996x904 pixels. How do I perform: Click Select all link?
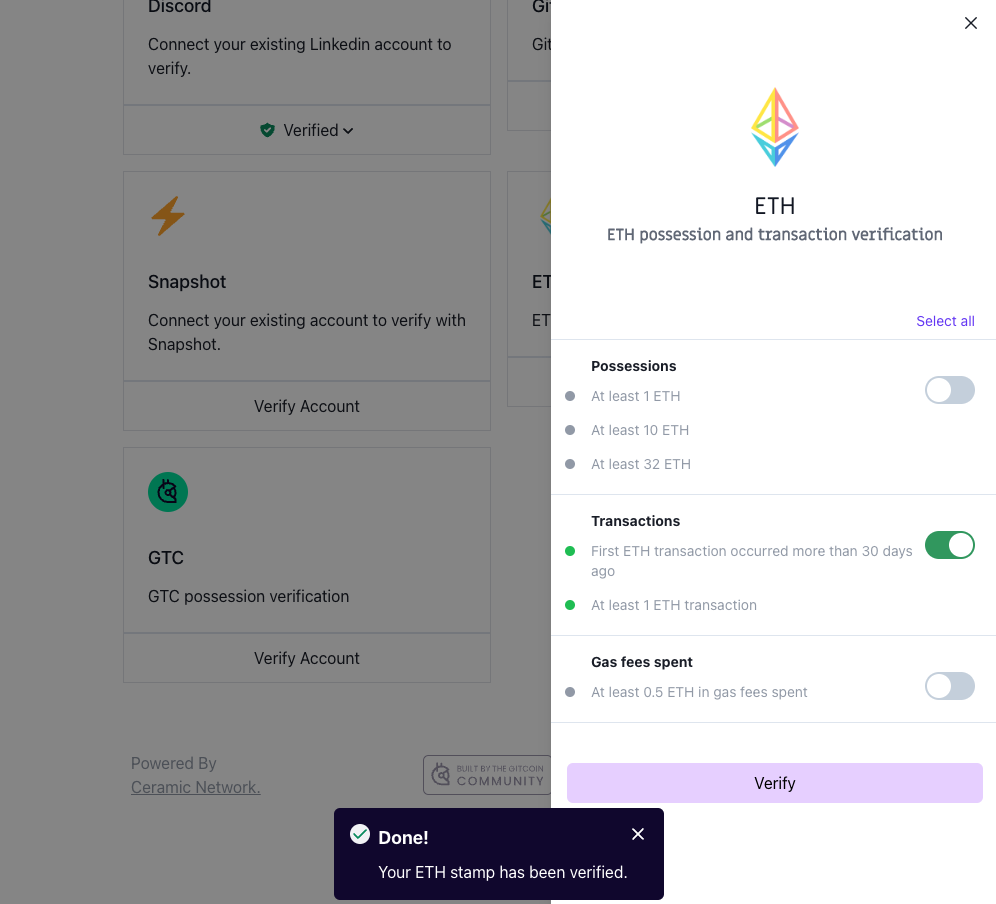945,321
